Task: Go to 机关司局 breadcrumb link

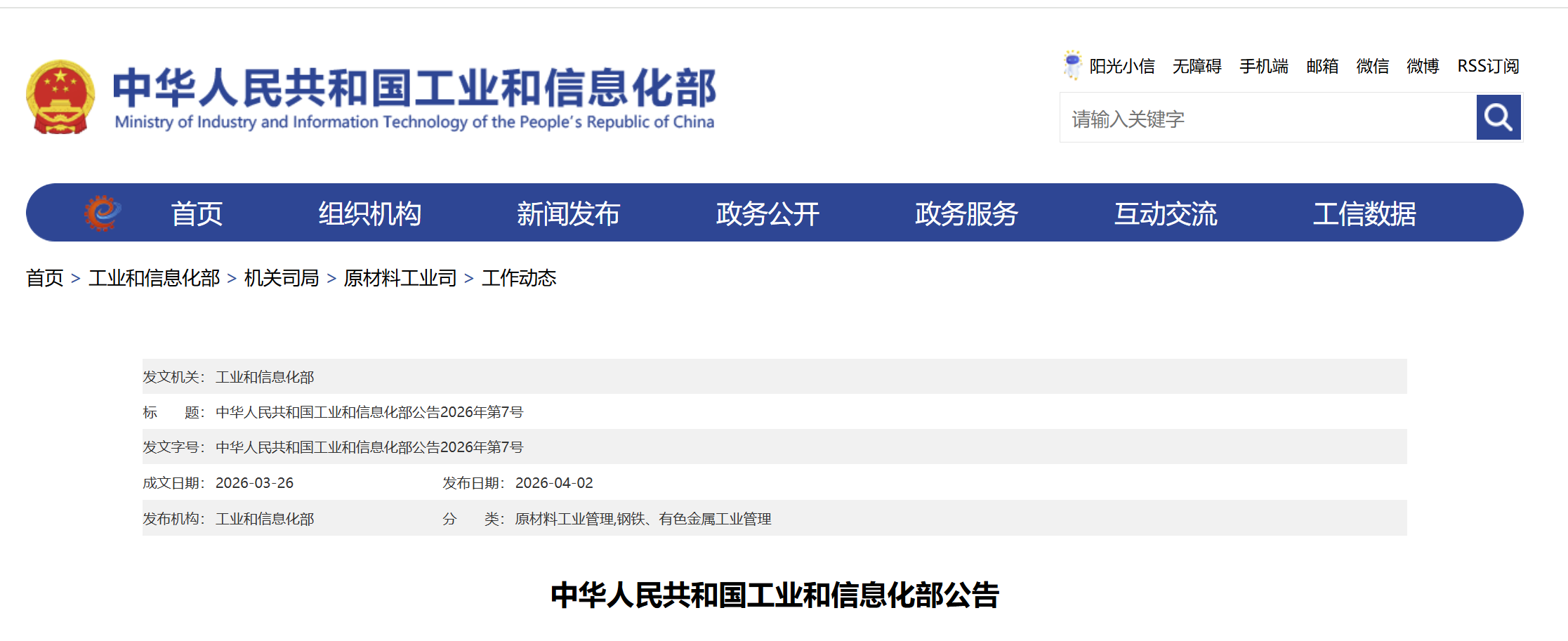Action: point(282,278)
